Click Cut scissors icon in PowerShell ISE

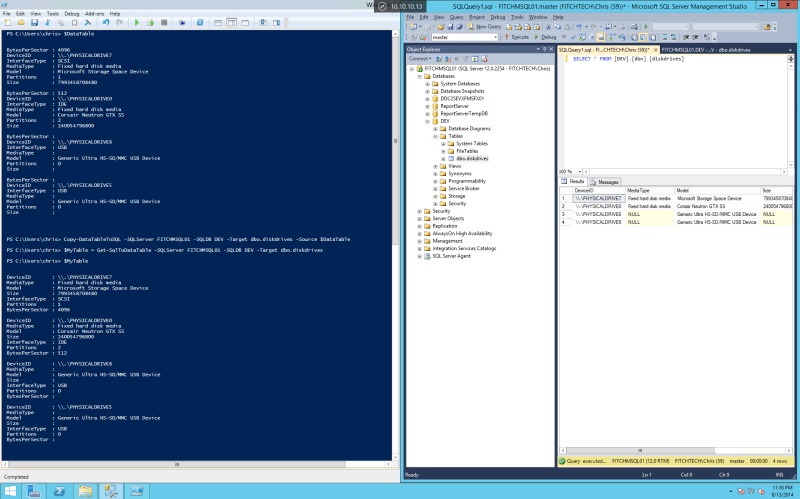pyautogui.click(x=47, y=23)
